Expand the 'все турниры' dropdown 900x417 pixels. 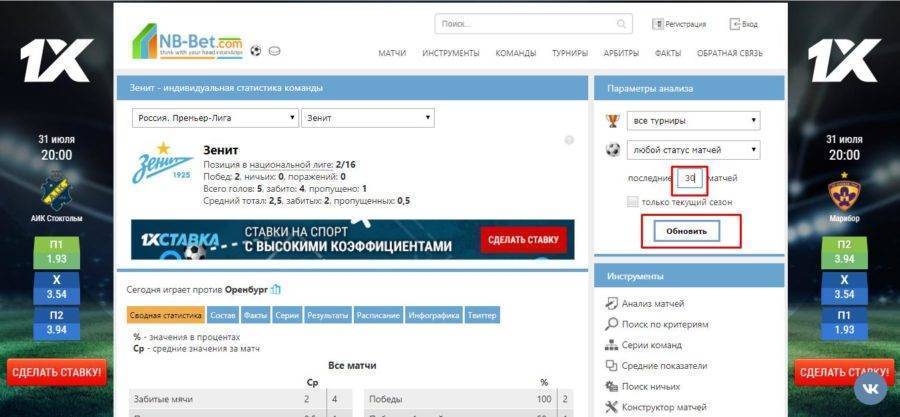694,121
